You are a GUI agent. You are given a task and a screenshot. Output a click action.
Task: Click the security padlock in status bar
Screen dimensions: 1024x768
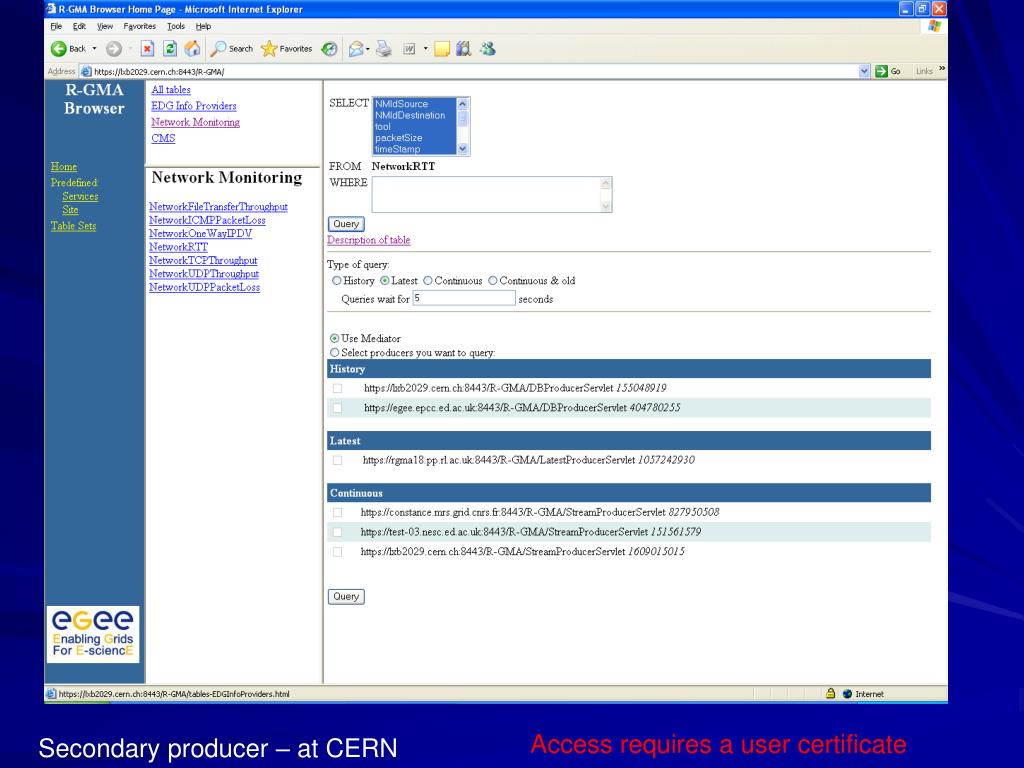tap(831, 694)
